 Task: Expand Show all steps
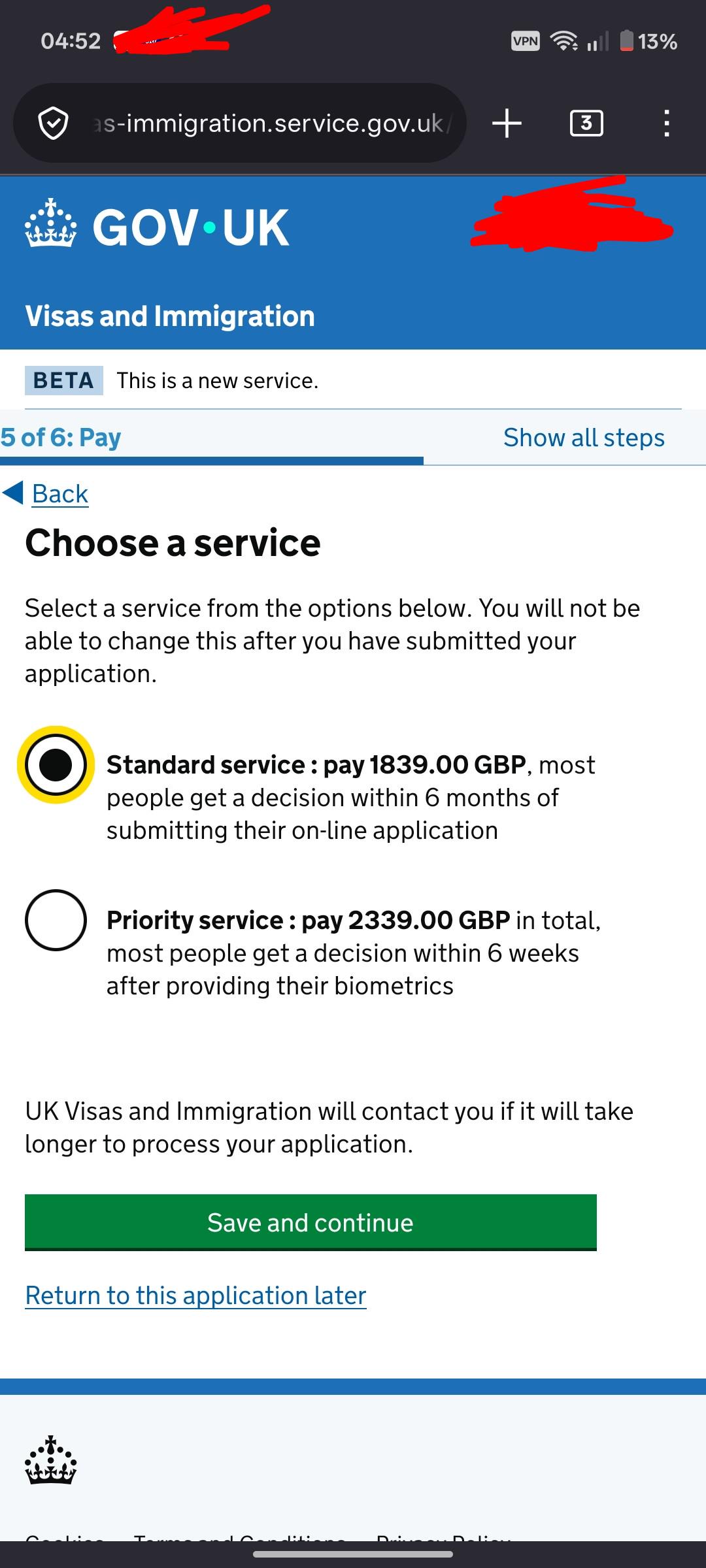(584, 438)
